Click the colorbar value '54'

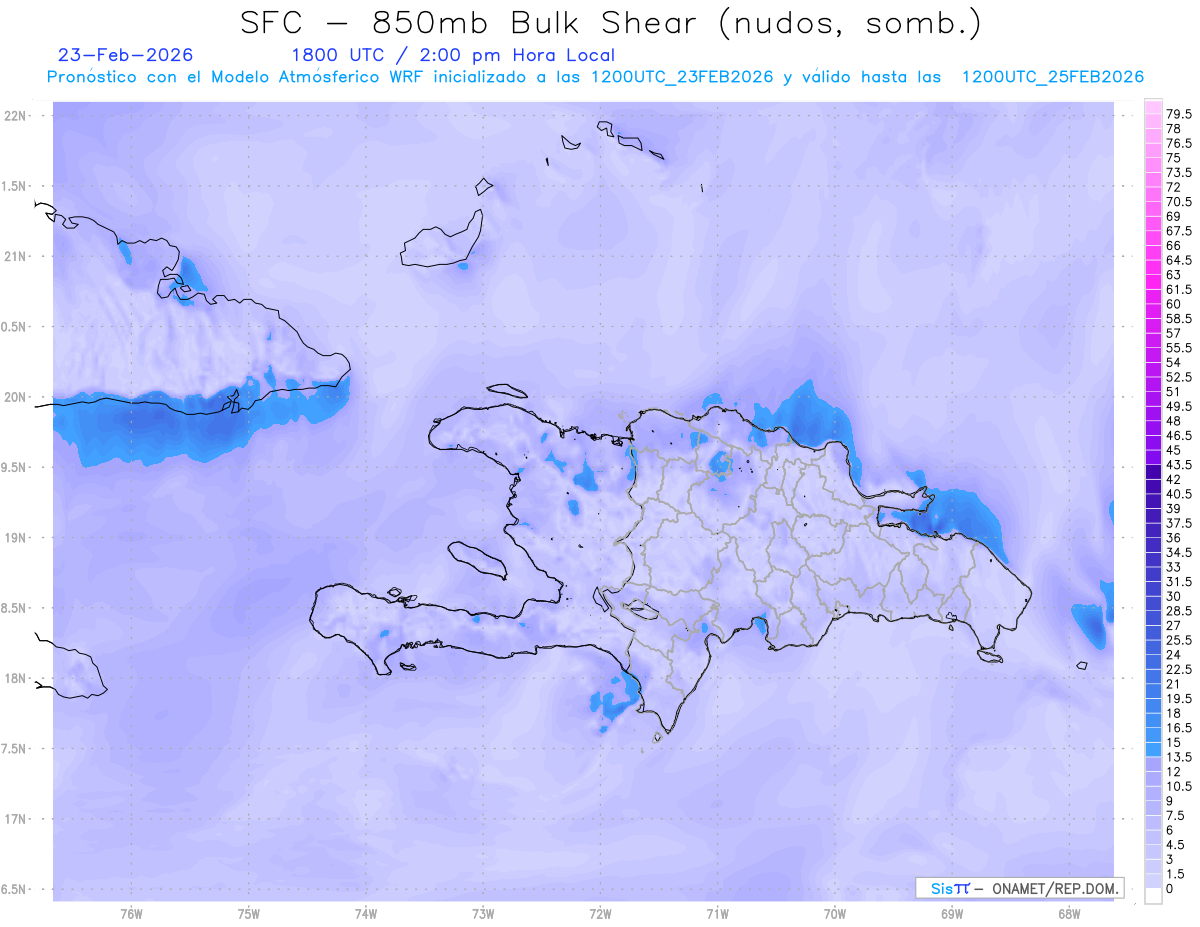1174,362
